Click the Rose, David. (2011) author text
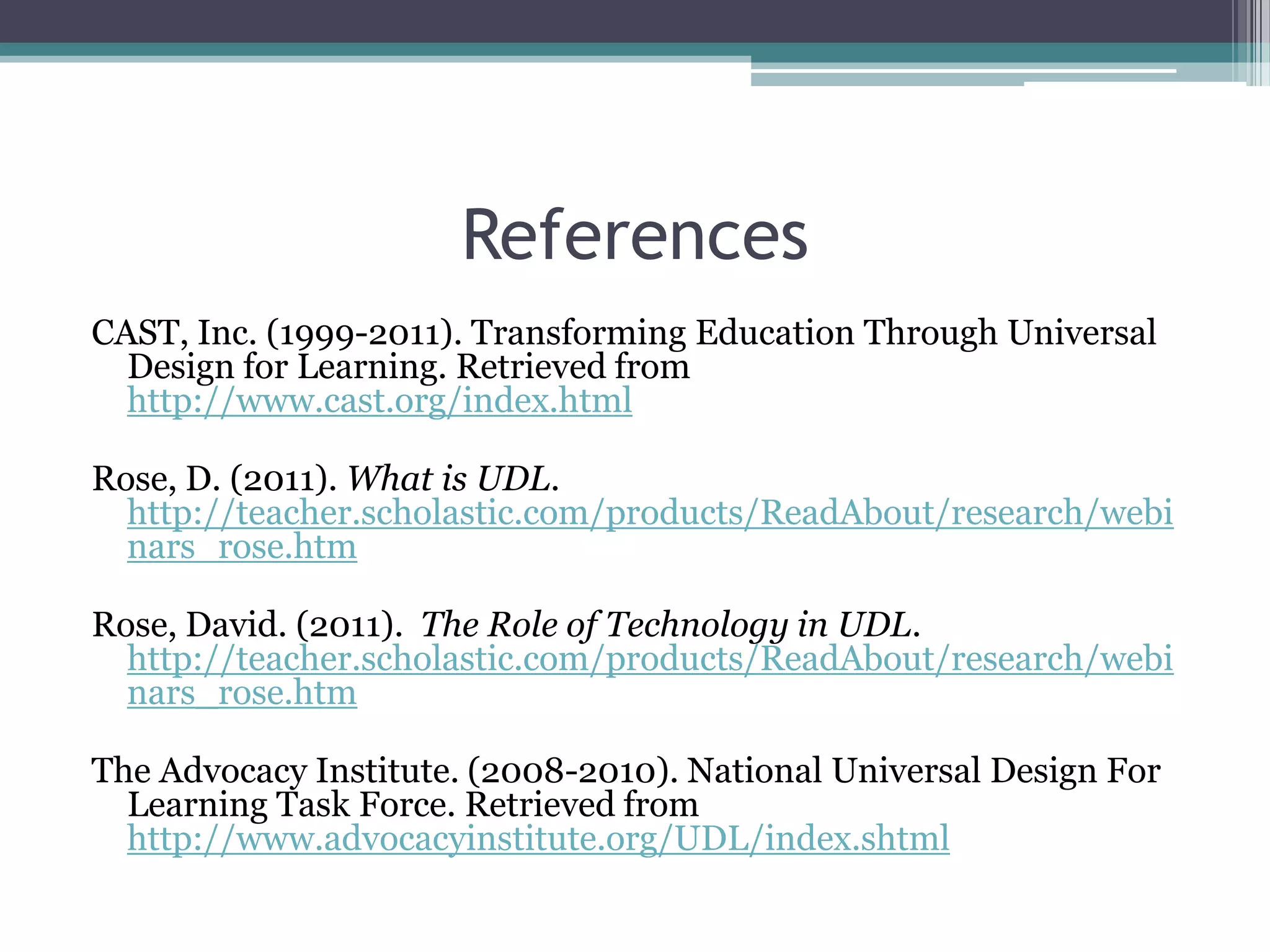Viewport: 1270px width, 952px height. point(247,625)
